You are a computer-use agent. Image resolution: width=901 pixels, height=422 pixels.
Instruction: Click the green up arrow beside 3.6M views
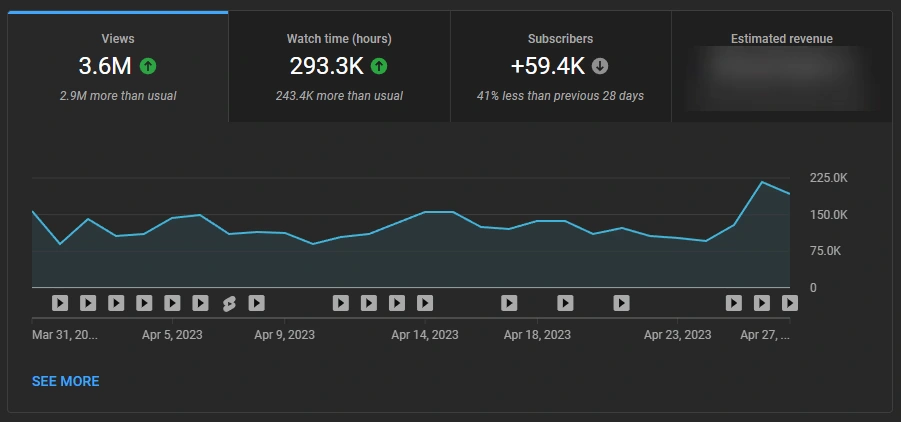click(148, 67)
